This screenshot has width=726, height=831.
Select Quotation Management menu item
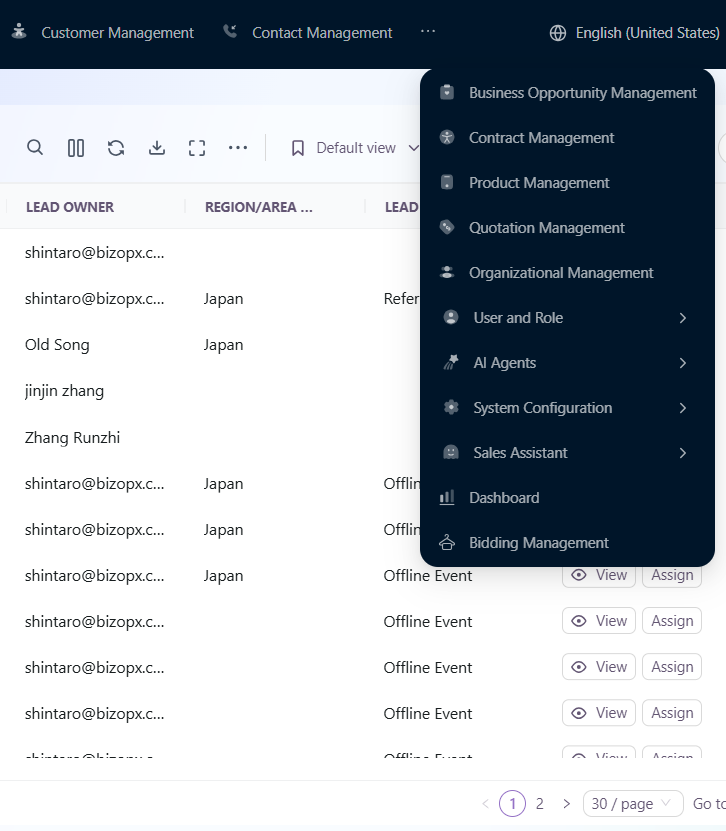coord(567,228)
